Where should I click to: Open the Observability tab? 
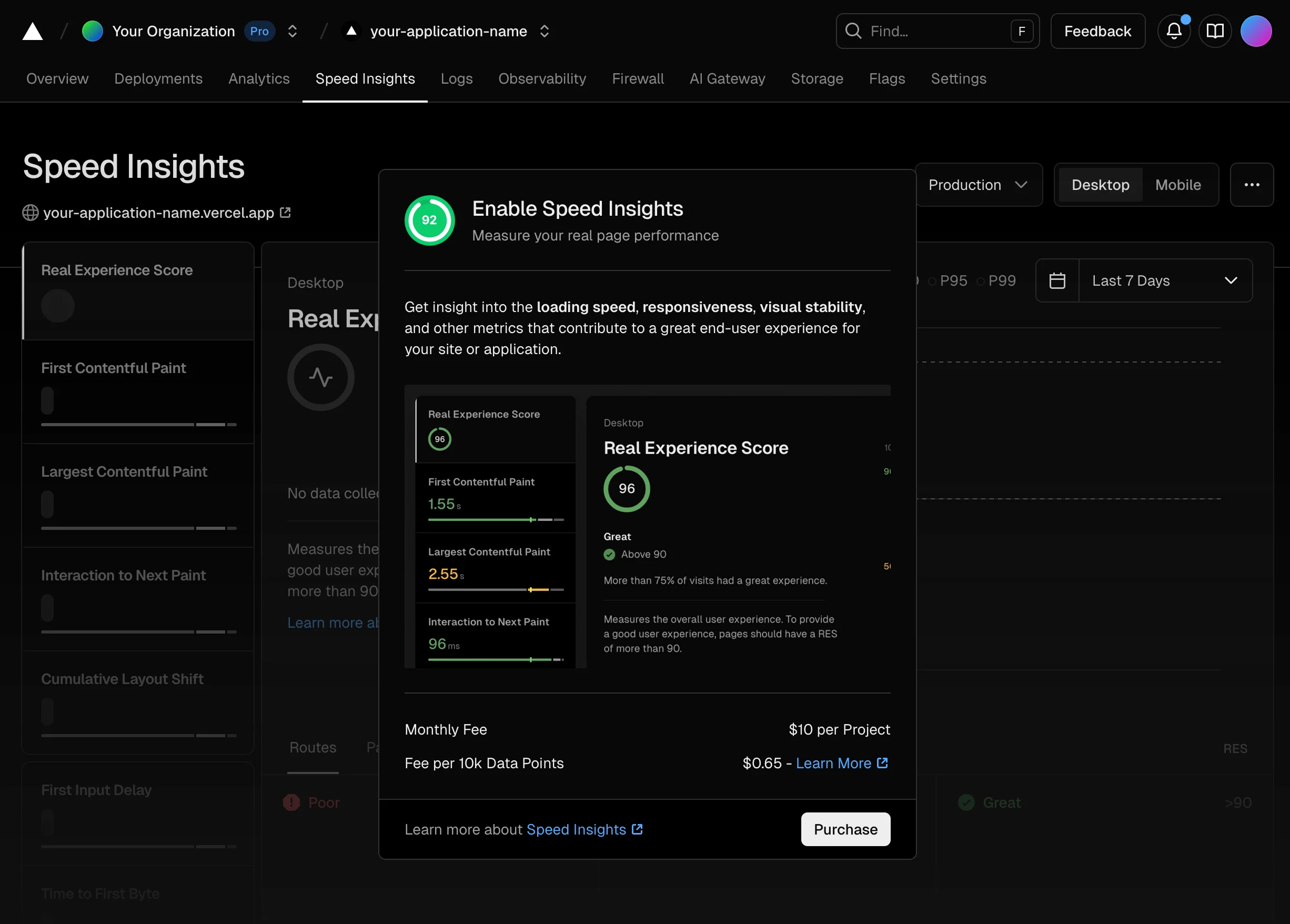point(542,79)
